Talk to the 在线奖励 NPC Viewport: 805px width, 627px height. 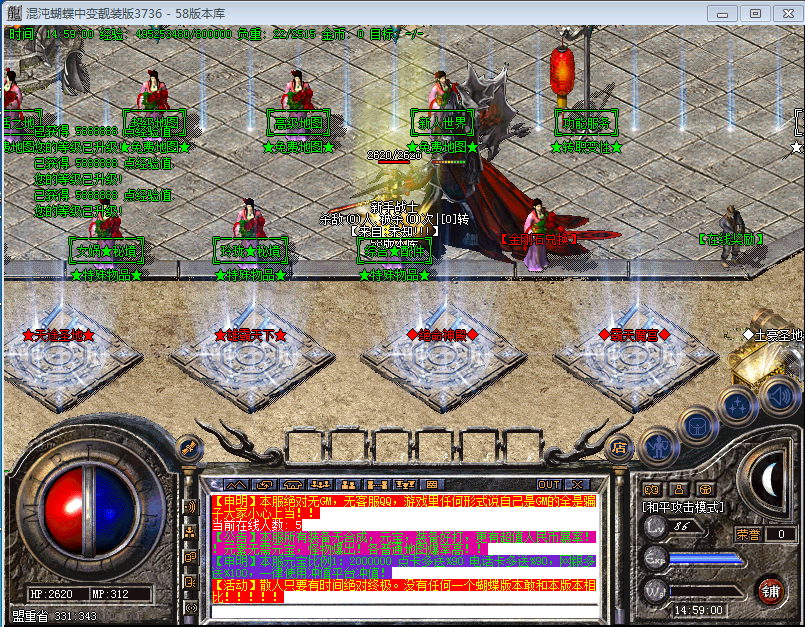point(730,236)
